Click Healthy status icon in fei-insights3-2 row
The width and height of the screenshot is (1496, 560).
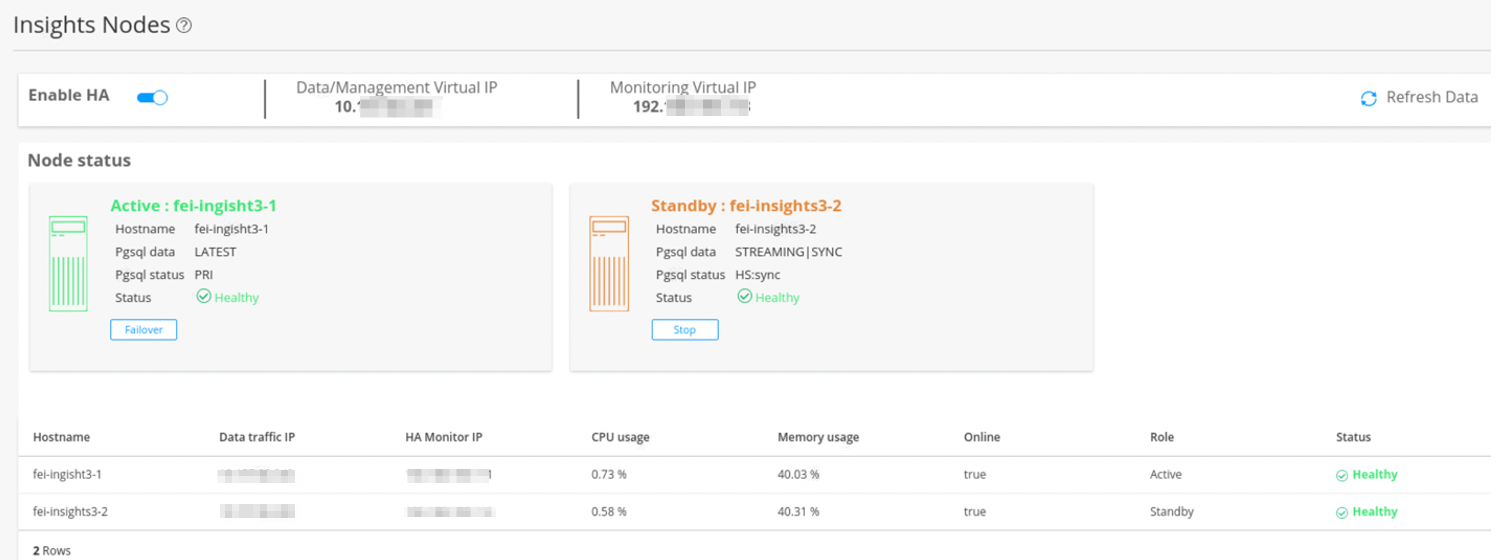[x=1342, y=512]
